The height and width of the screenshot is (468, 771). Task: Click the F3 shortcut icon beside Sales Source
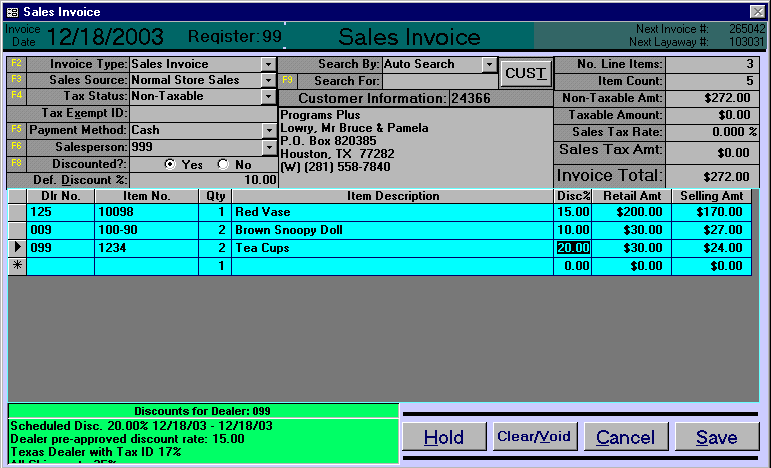coord(15,80)
